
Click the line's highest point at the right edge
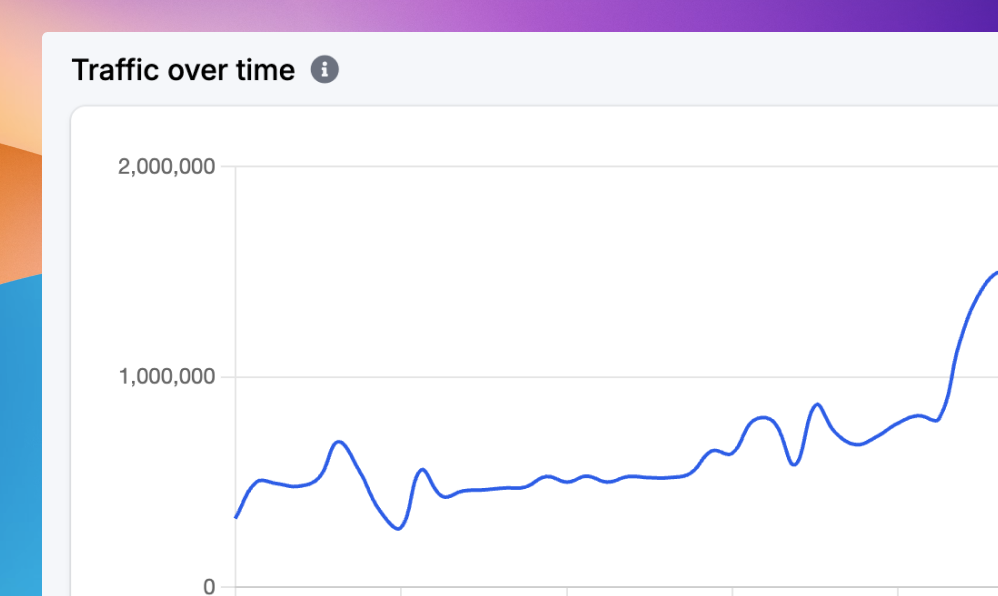pos(994,273)
